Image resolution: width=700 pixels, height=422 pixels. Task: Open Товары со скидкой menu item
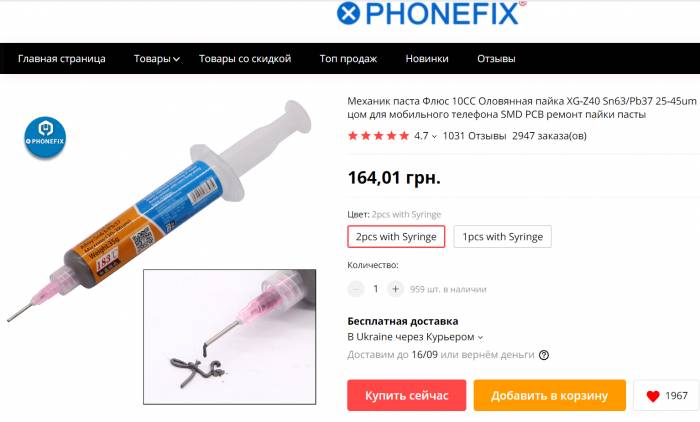pyautogui.click(x=245, y=58)
